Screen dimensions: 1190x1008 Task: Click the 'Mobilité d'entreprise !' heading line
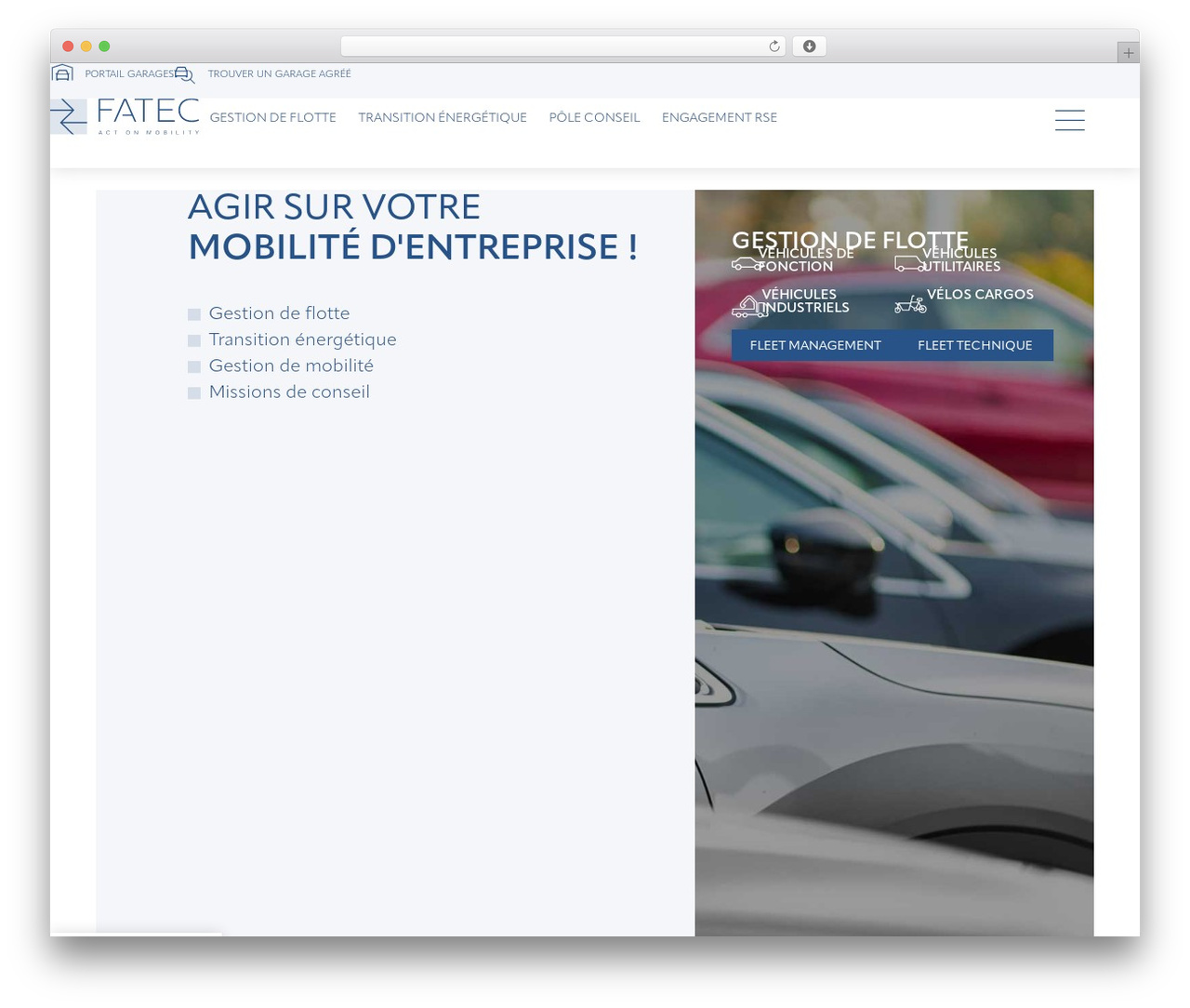[x=413, y=246]
